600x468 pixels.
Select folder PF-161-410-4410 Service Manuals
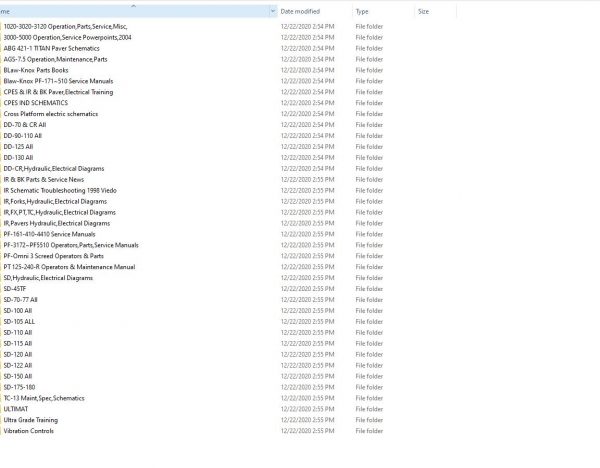click(x=49, y=234)
